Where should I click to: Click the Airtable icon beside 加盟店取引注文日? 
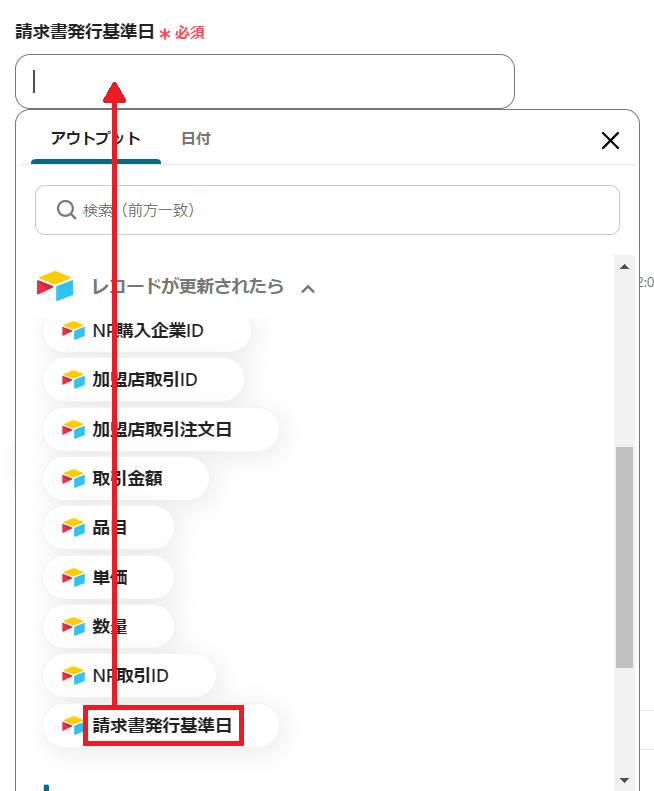pos(73,429)
